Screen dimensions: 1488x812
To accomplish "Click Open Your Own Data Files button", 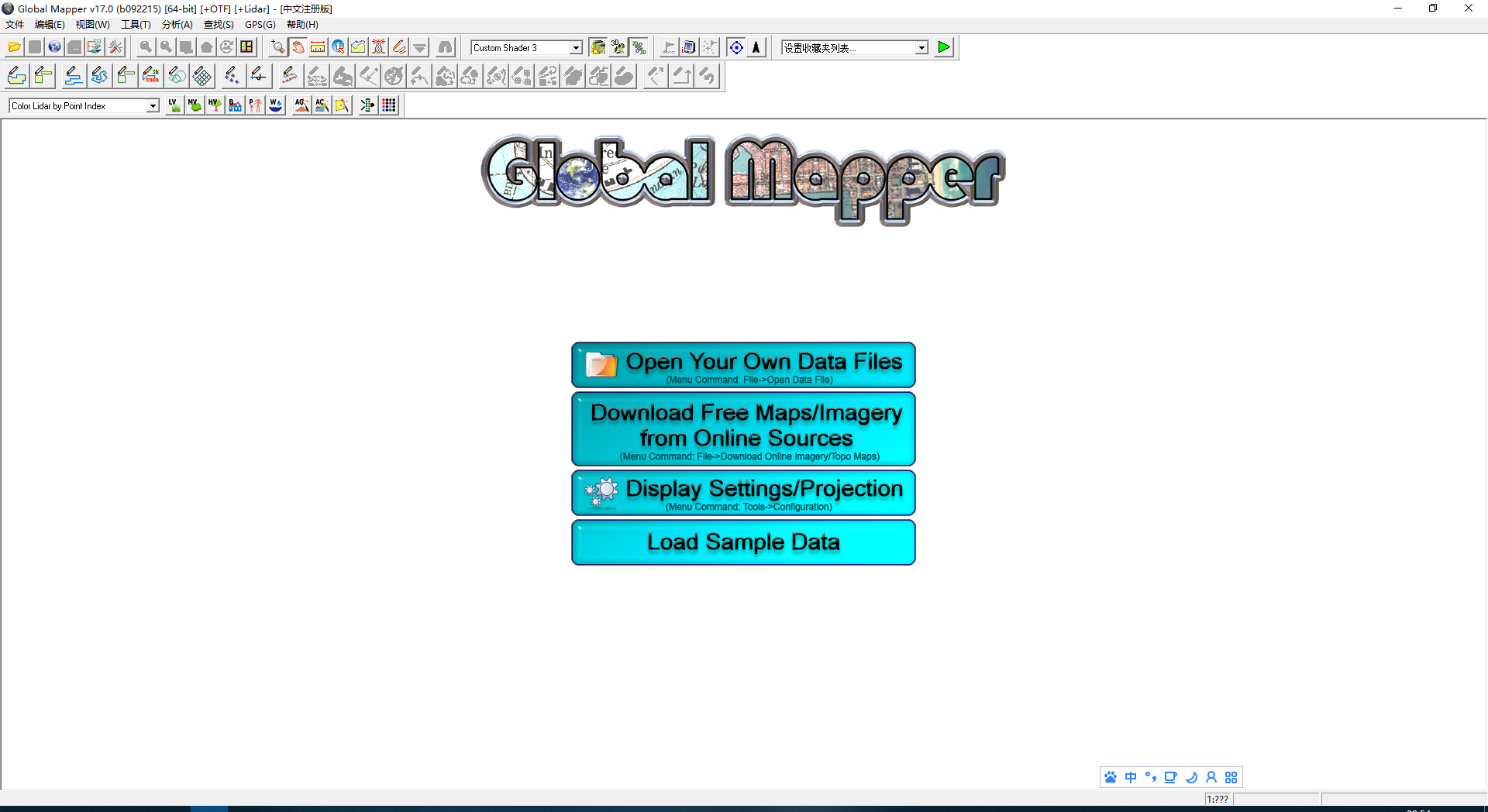I will click(743, 365).
